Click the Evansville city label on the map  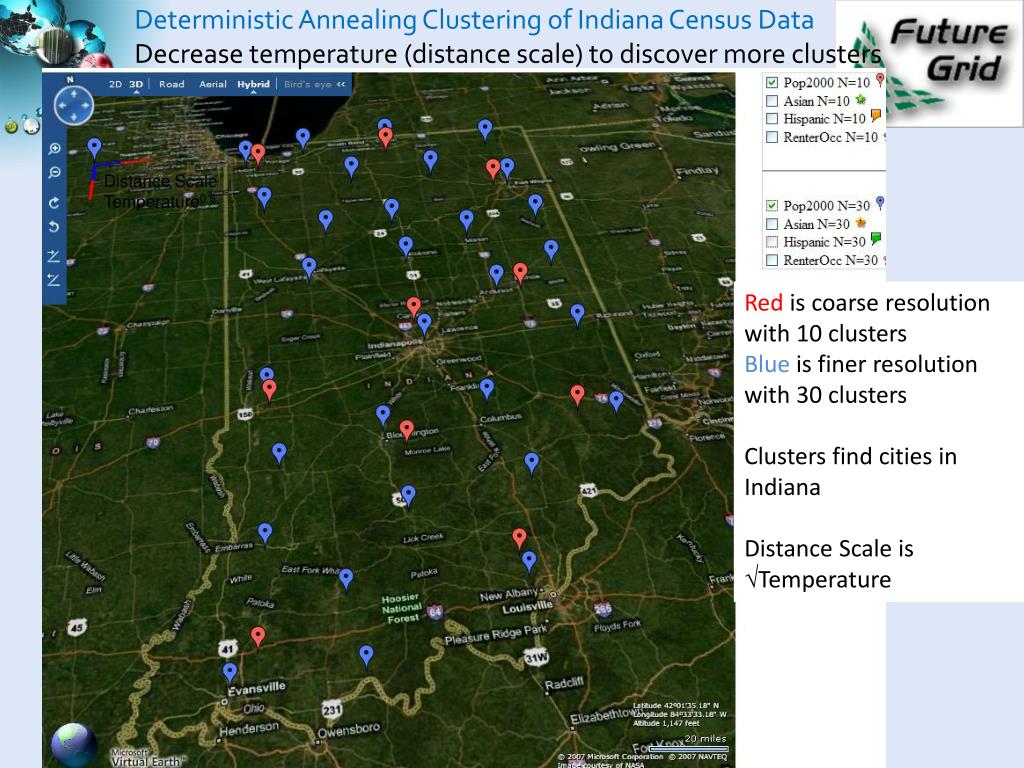click(x=257, y=688)
